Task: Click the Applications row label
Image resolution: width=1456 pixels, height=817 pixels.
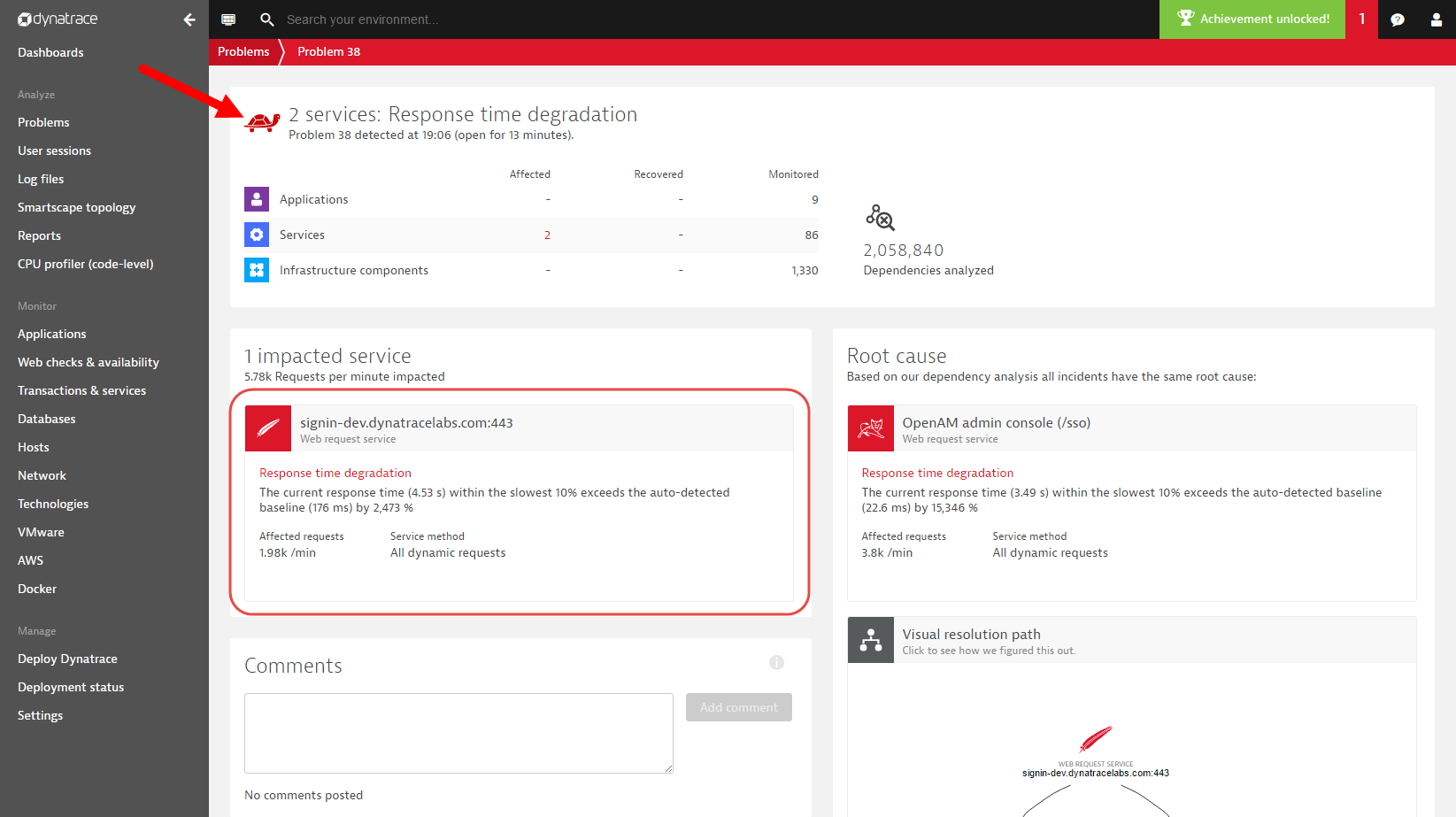Action: point(313,199)
